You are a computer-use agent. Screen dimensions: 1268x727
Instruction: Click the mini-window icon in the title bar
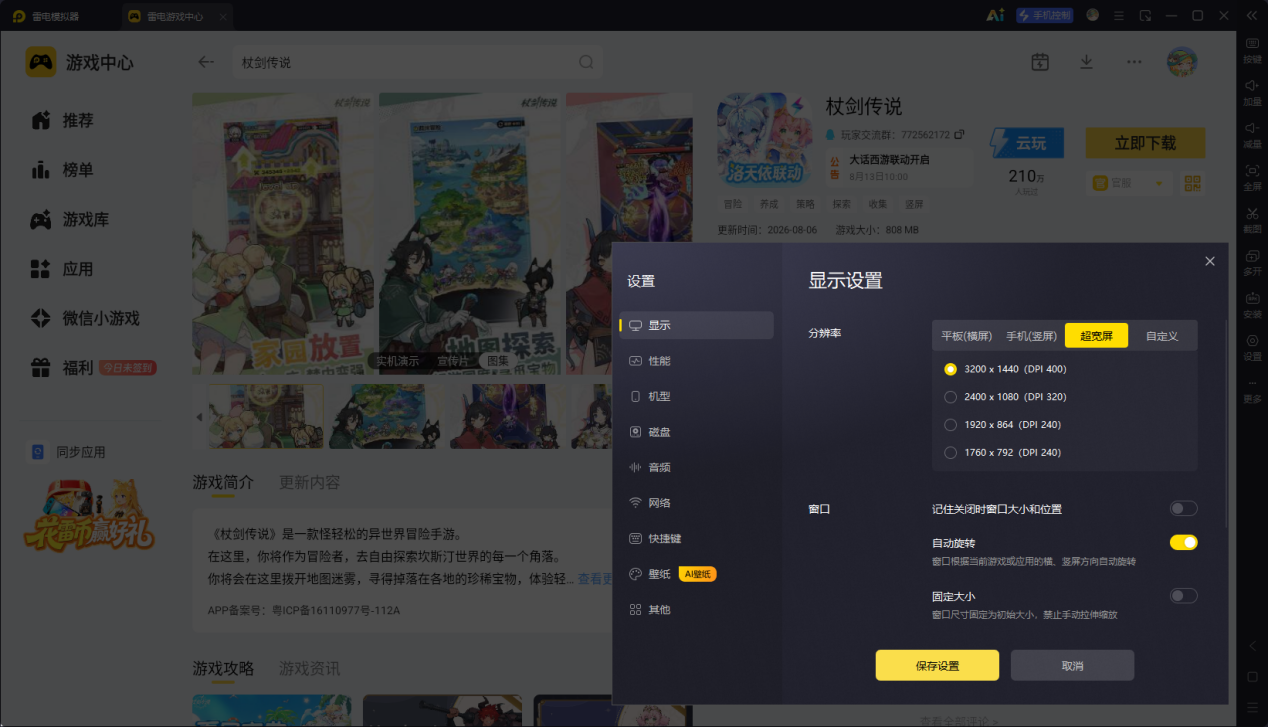coord(1145,16)
